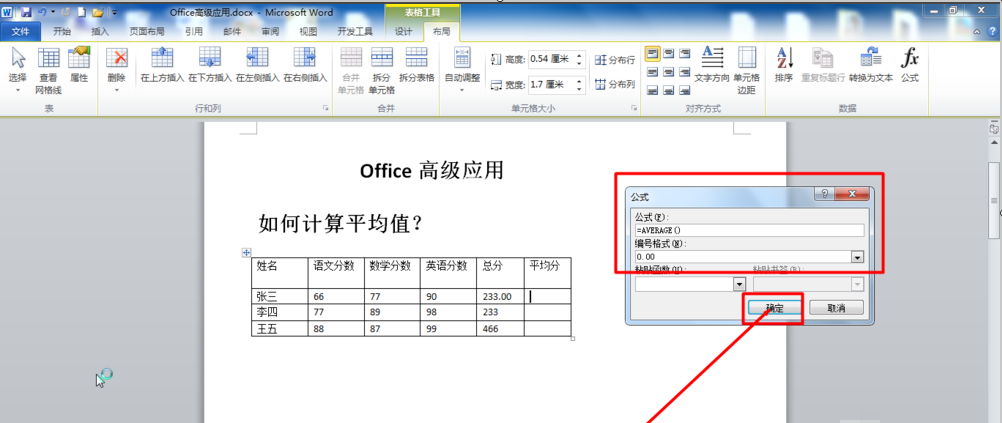The width and height of the screenshot is (1002, 423).
Task: Click the New blank document icon
Action: 81,12
